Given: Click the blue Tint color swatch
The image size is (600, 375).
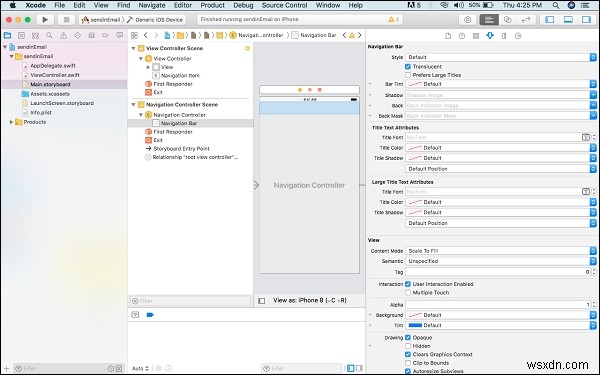Looking at the screenshot, I should pos(415,325).
